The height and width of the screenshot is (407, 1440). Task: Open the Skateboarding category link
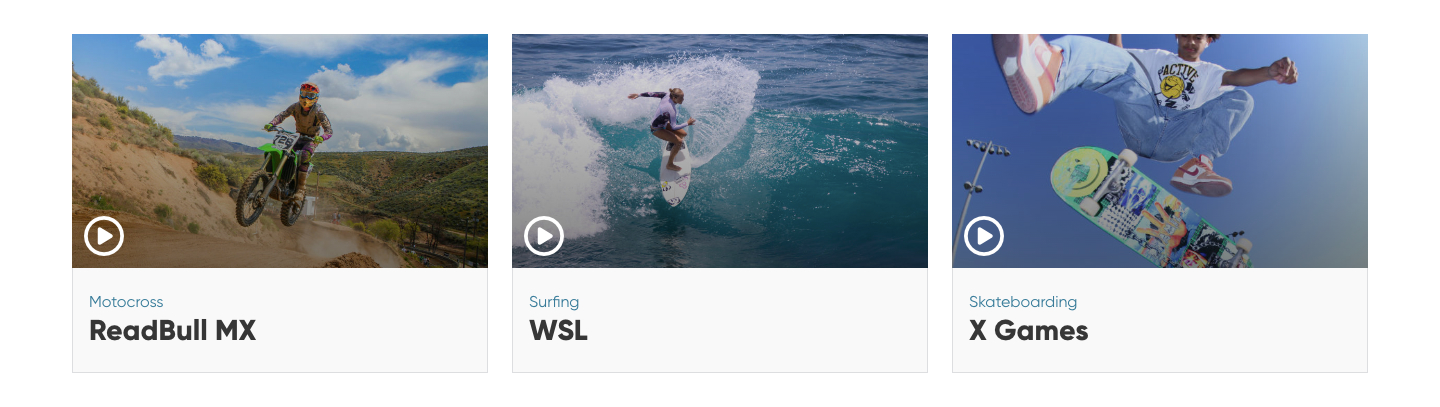point(1023,302)
